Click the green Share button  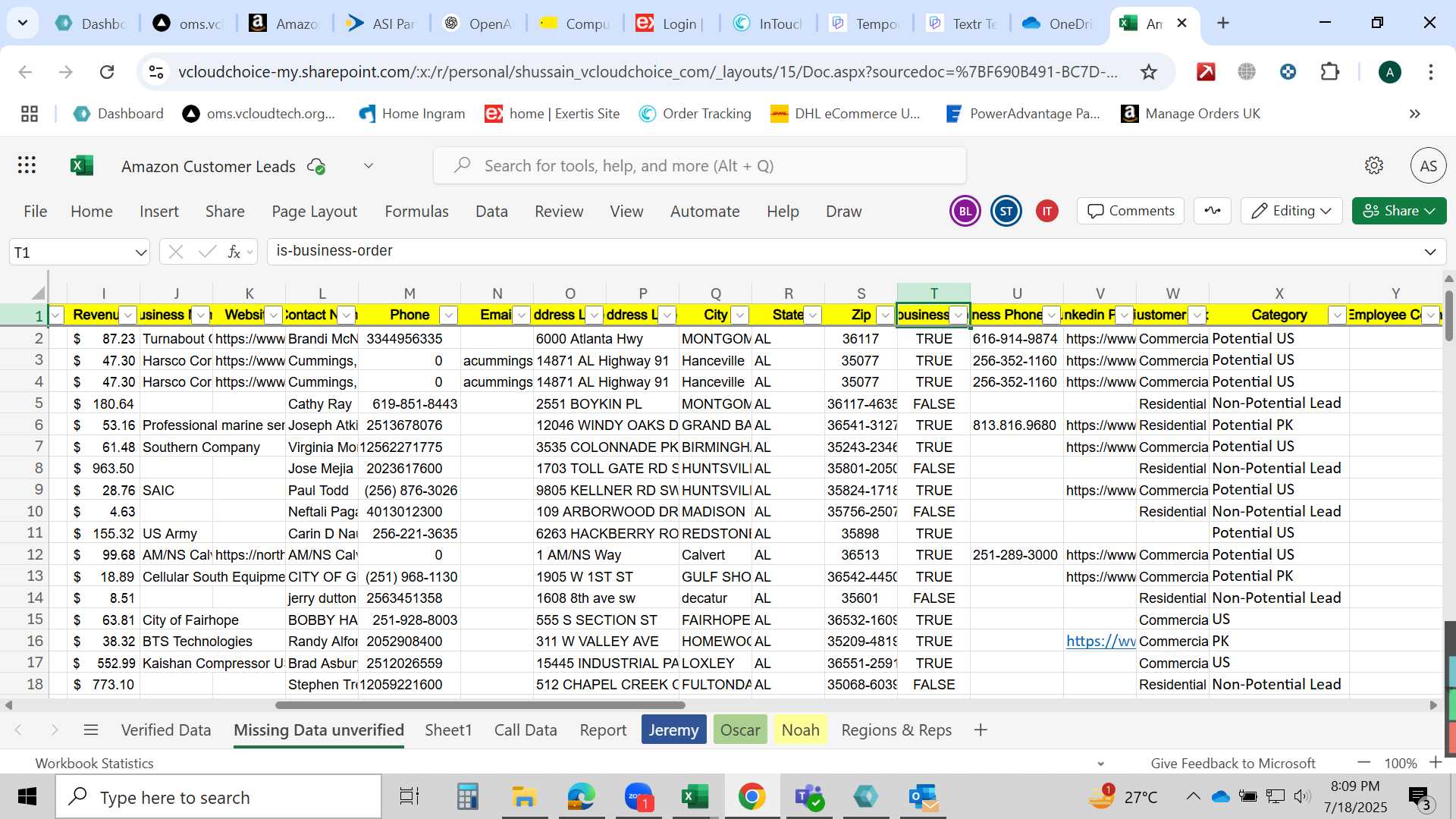(1399, 211)
